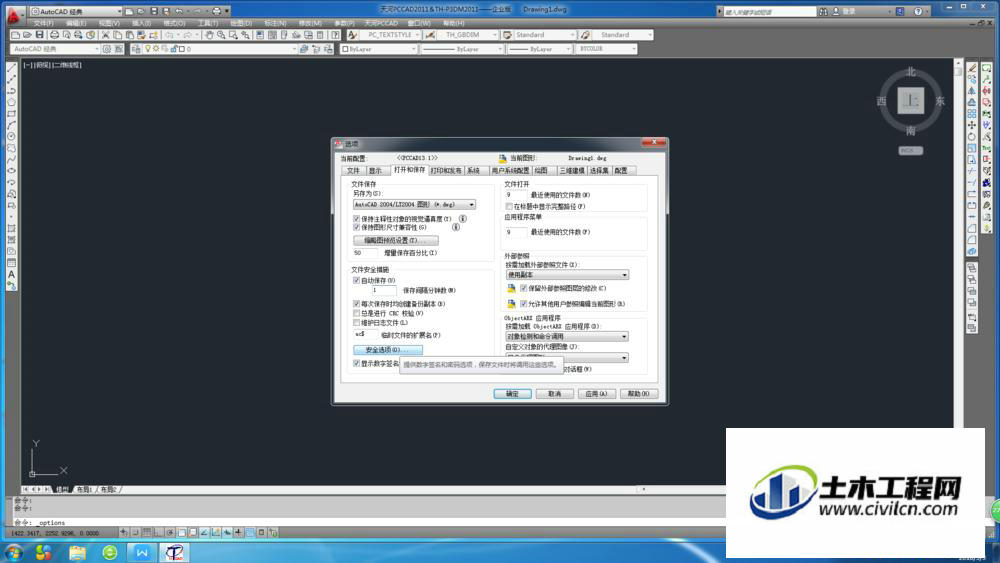1000x563 pixels.
Task: Select the Table tool in draw toolbar
Action: pos(11,263)
